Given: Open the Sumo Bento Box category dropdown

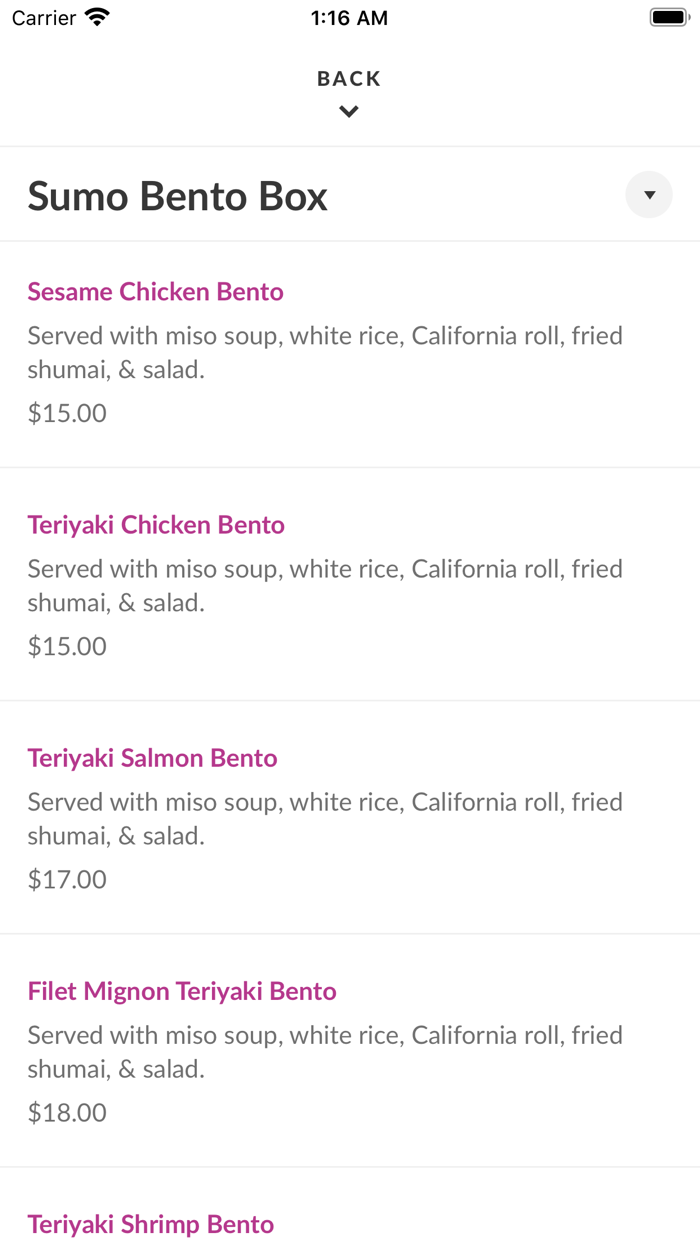Looking at the screenshot, I should (x=649, y=195).
